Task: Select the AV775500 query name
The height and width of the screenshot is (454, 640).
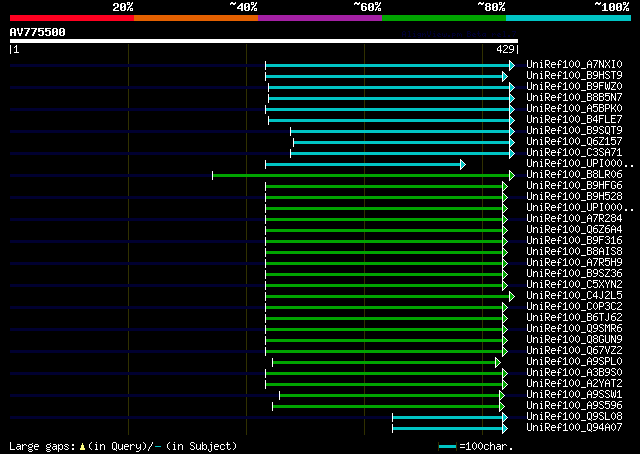Action: [38, 32]
